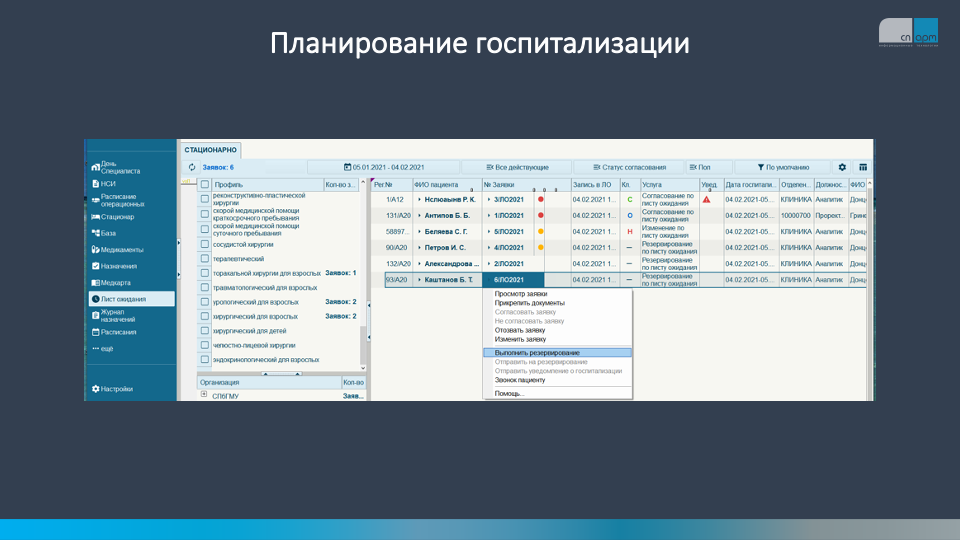Viewport: 960px width, 540px height.
Task: Check хирургический для детей checkbox
Action: tap(204, 331)
